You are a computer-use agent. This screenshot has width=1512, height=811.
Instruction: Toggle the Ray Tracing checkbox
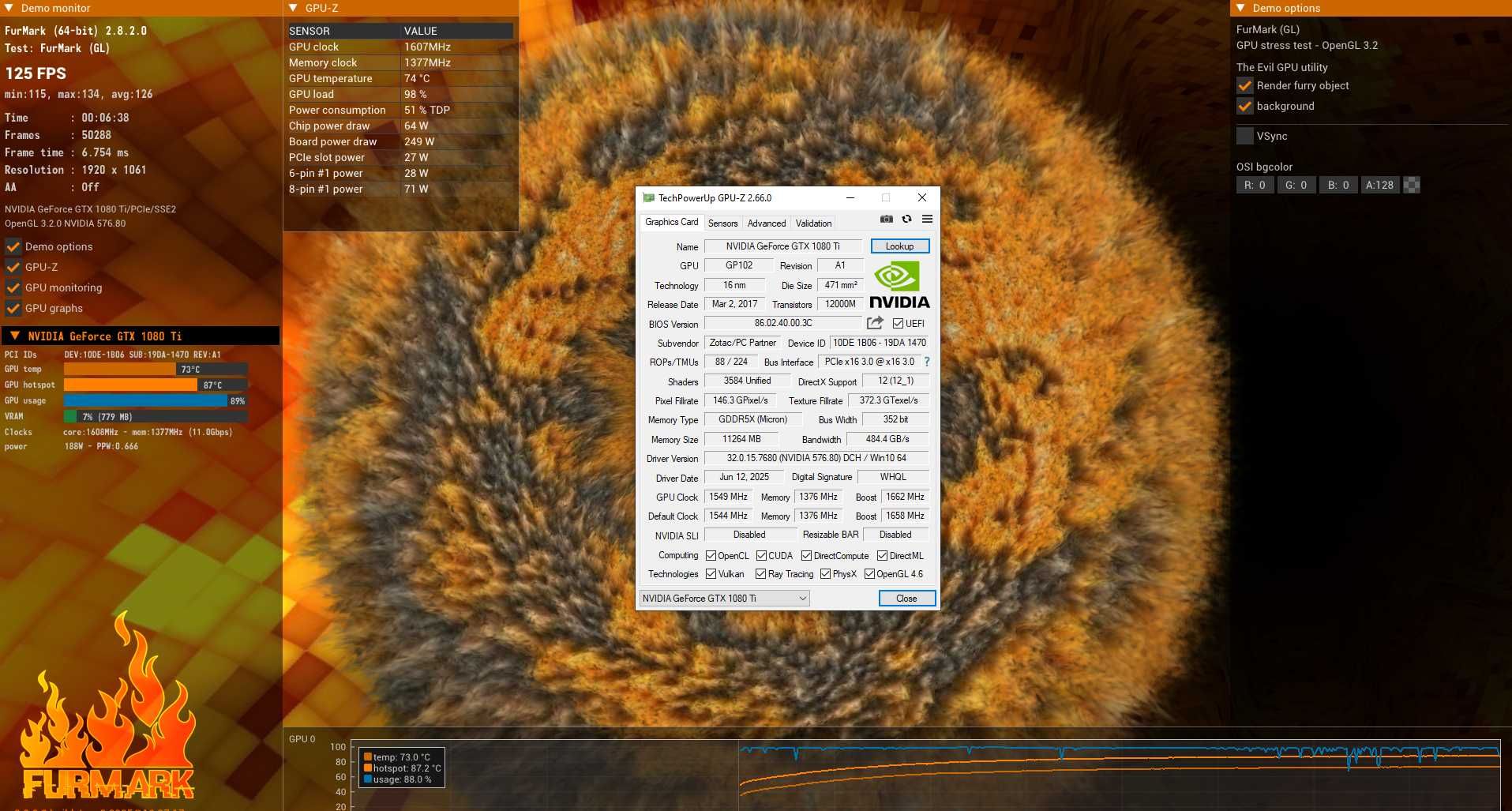point(760,574)
